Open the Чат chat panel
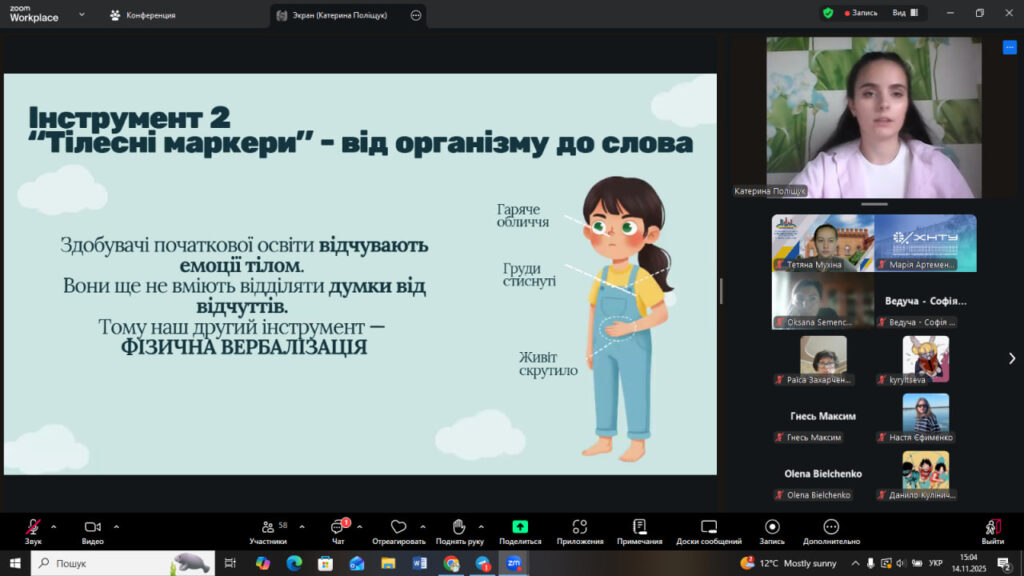This screenshot has height=576, width=1024. click(x=337, y=530)
